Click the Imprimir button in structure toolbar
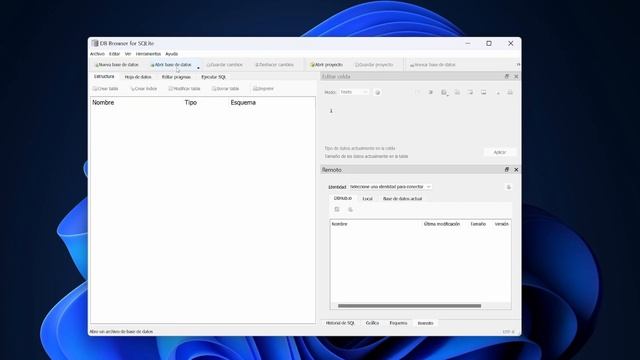Viewport: 640px width, 360px height. pyautogui.click(x=263, y=89)
